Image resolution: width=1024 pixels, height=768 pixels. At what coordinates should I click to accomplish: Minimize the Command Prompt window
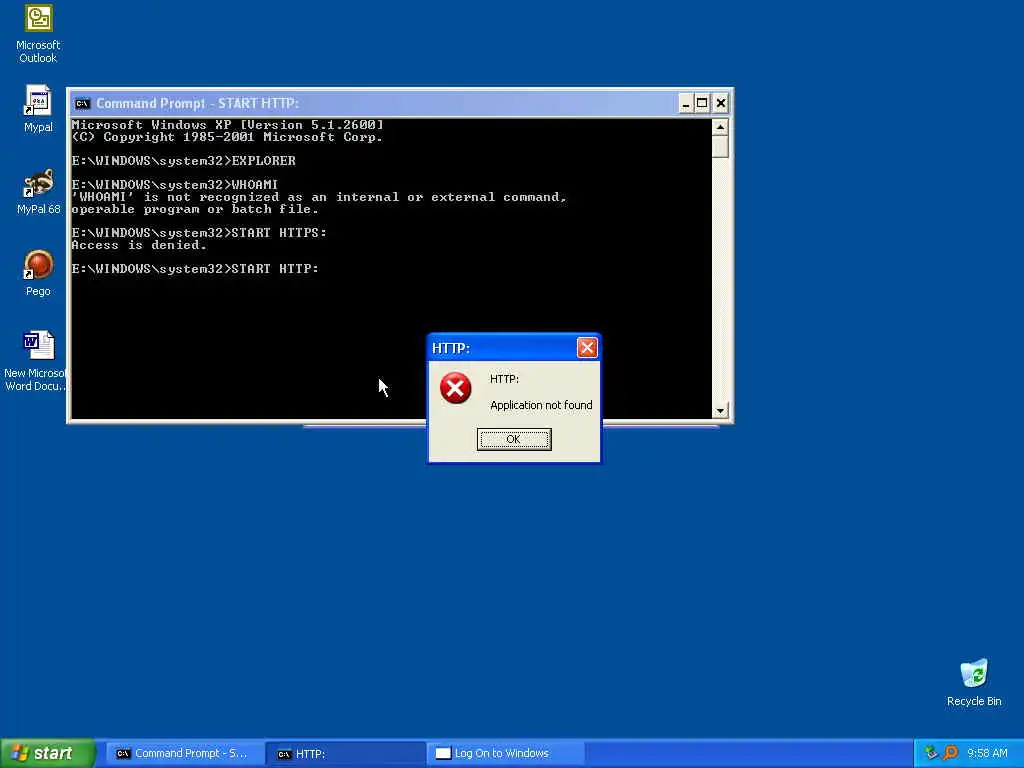[686, 103]
